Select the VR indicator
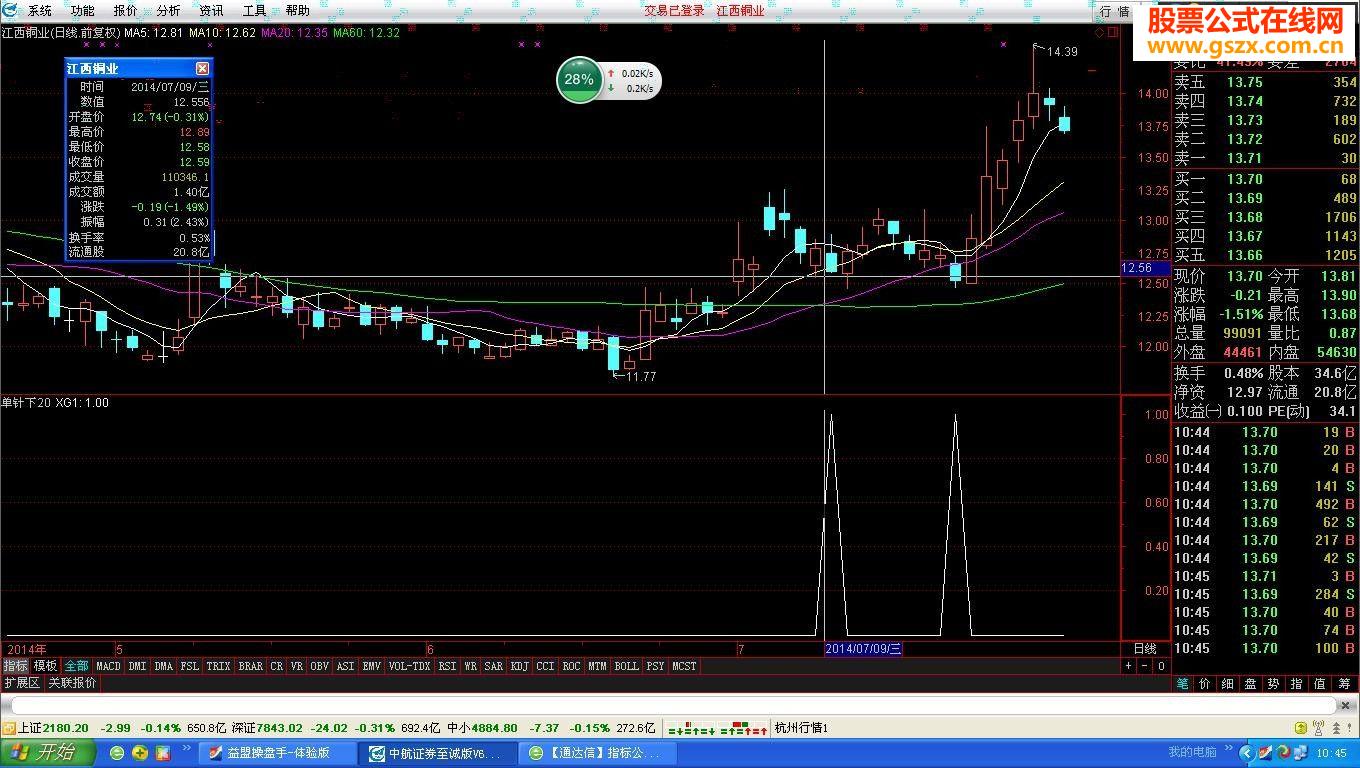The image size is (1360, 768). (297, 665)
